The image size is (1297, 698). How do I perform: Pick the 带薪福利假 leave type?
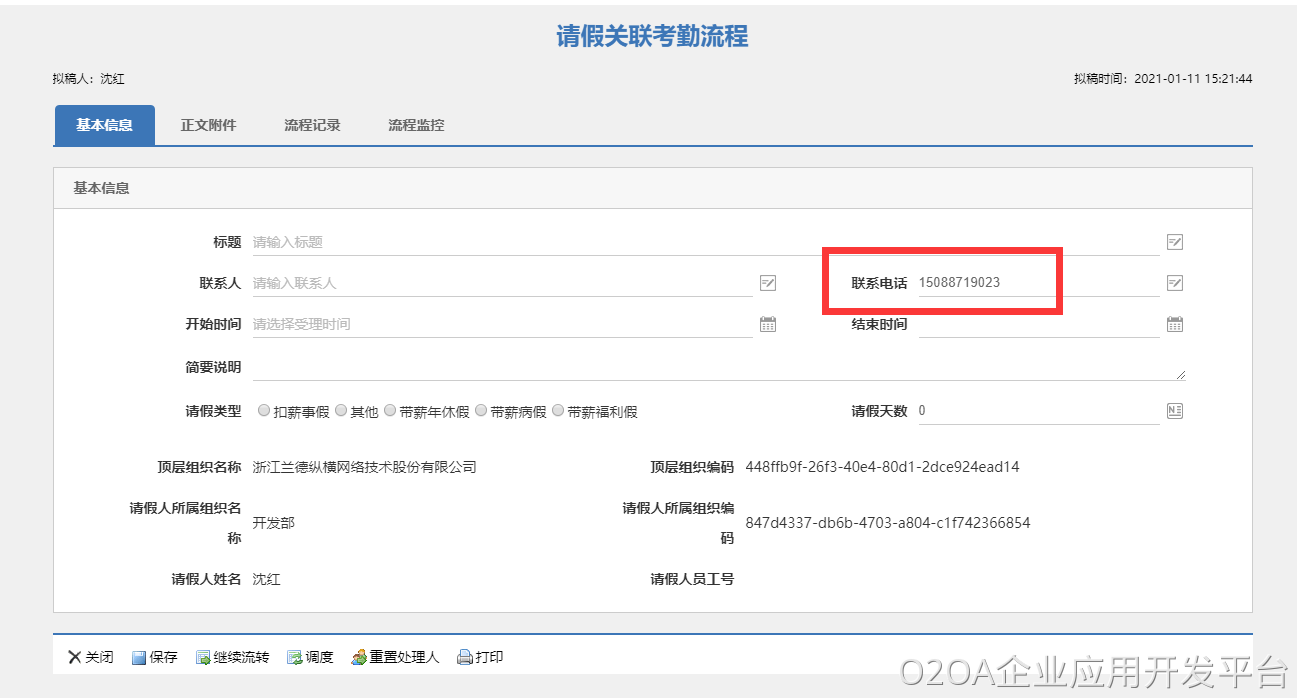click(558, 411)
